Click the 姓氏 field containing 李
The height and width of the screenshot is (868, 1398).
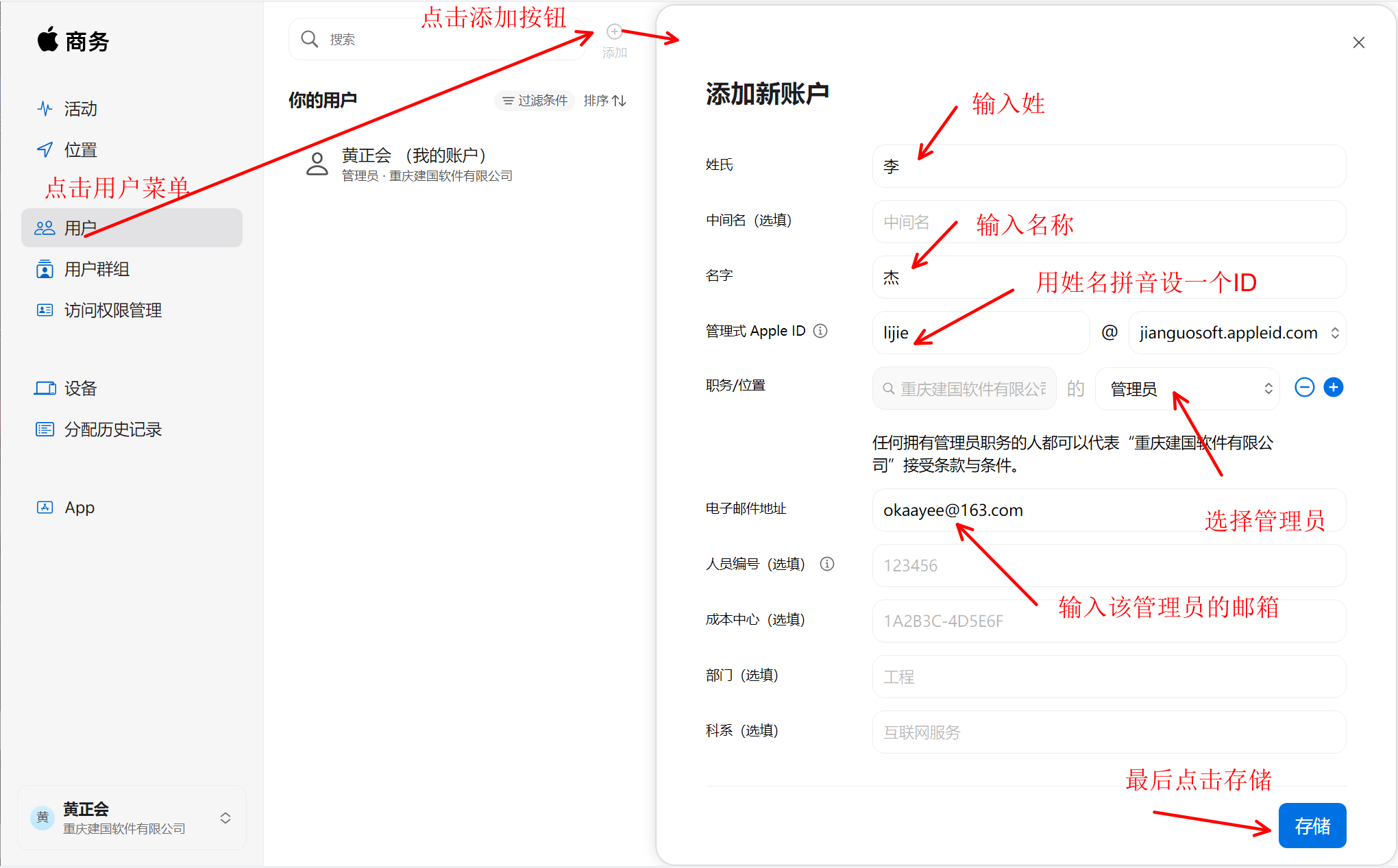point(1109,166)
